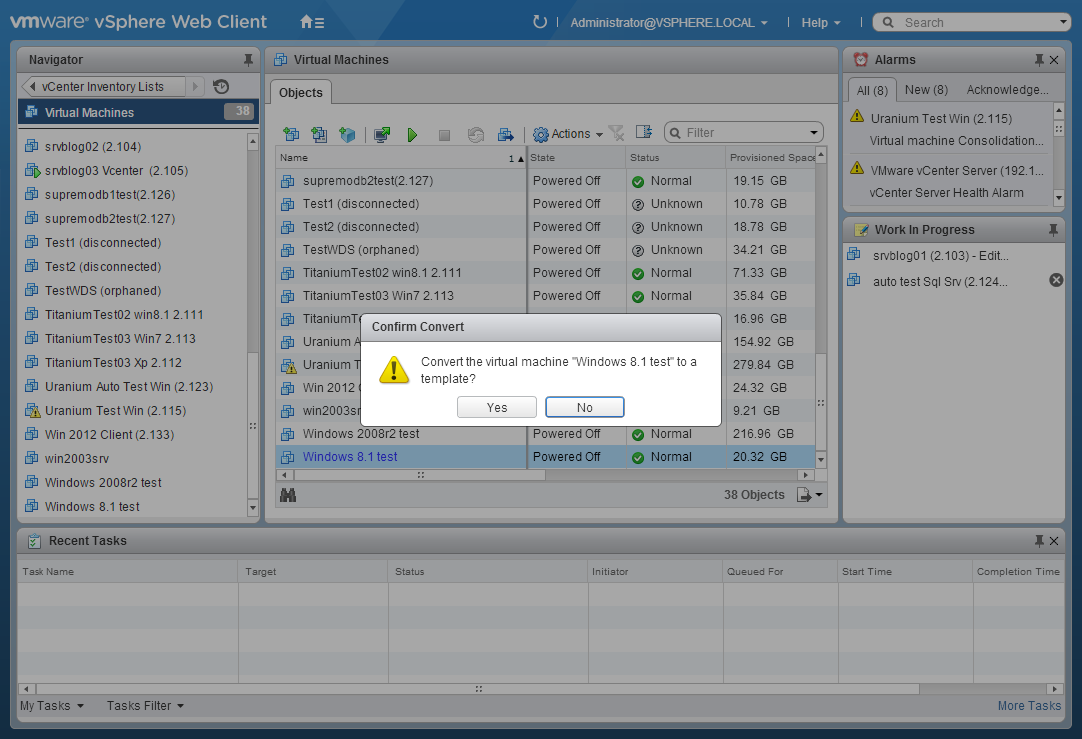
Task: Select TitaniumTest03 Xp 2.112 in the Navigator
Action: tap(113, 362)
